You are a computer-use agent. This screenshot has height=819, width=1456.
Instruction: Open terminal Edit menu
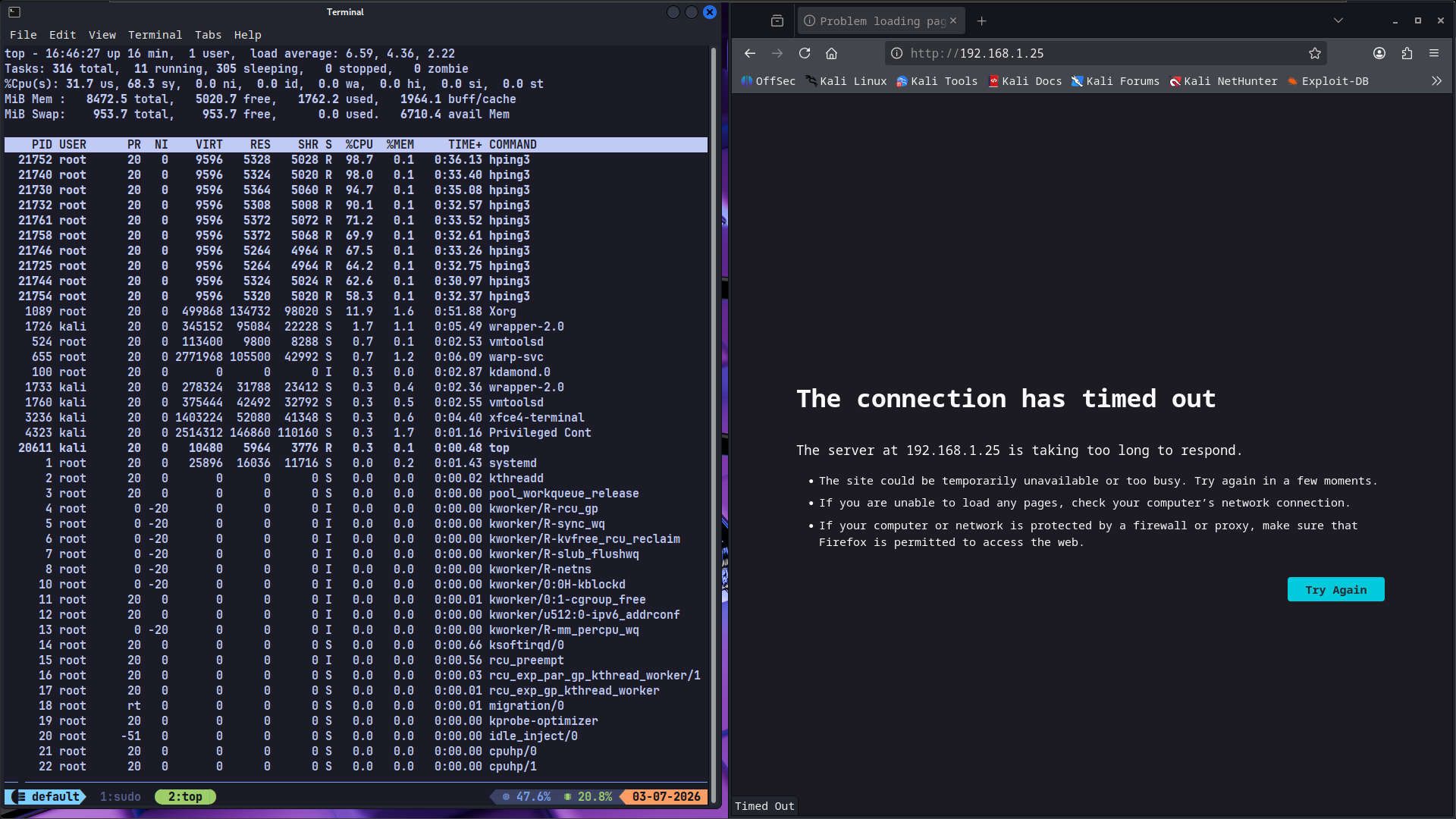[62, 35]
